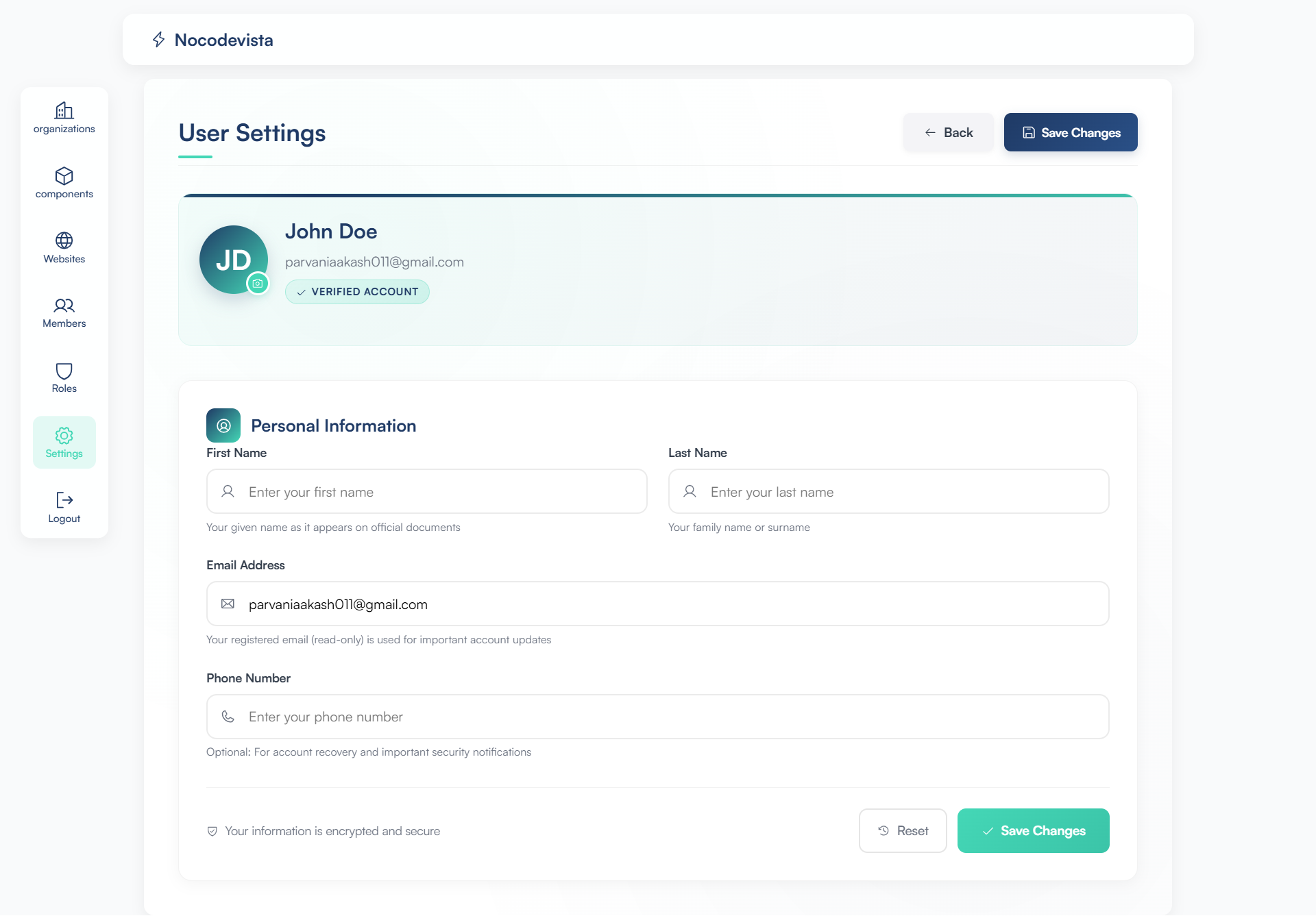Image resolution: width=1316 pixels, height=916 pixels.
Task: Go to components cube icon
Action: (x=64, y=176)
